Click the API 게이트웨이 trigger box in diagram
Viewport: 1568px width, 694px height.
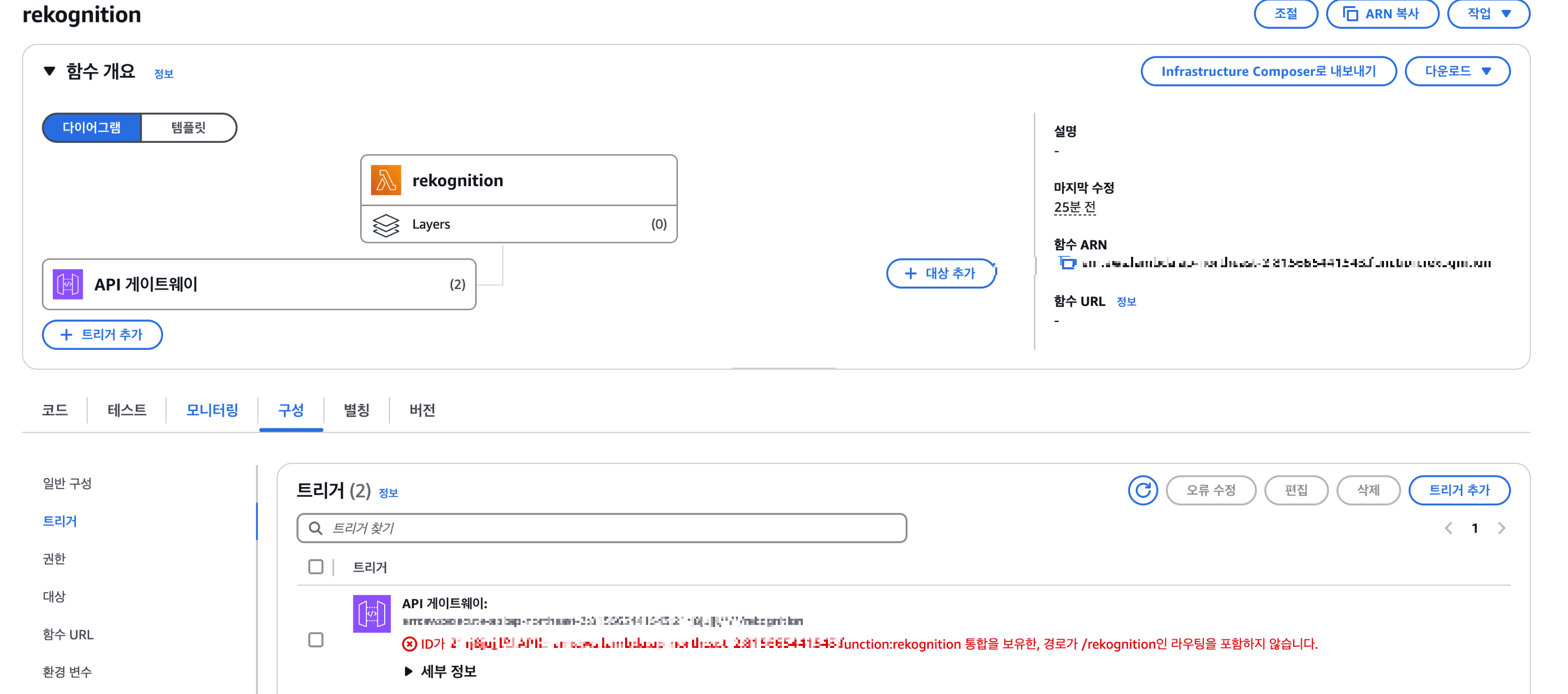tap(259, 284)
